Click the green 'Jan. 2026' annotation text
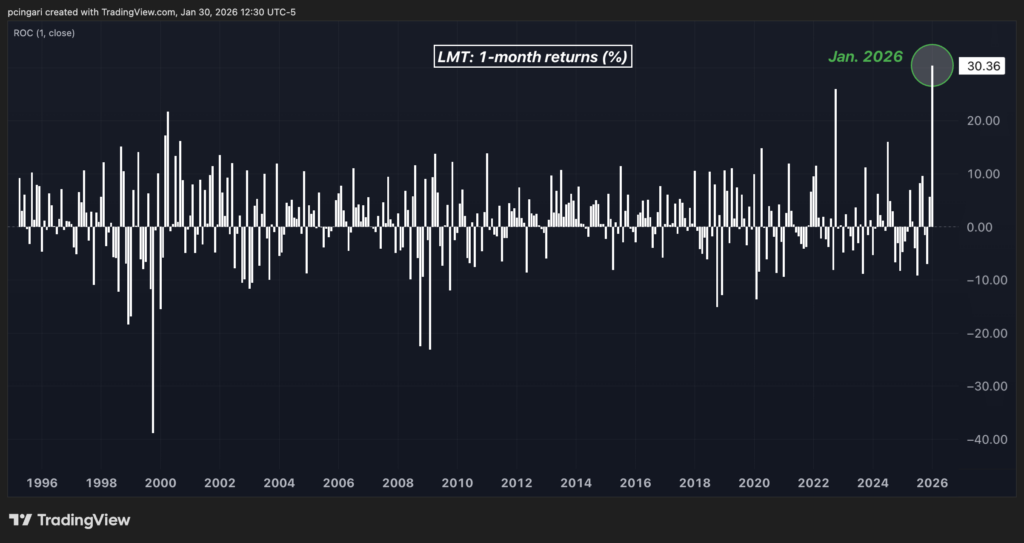 pyautogui.click(x=865, y=57)
